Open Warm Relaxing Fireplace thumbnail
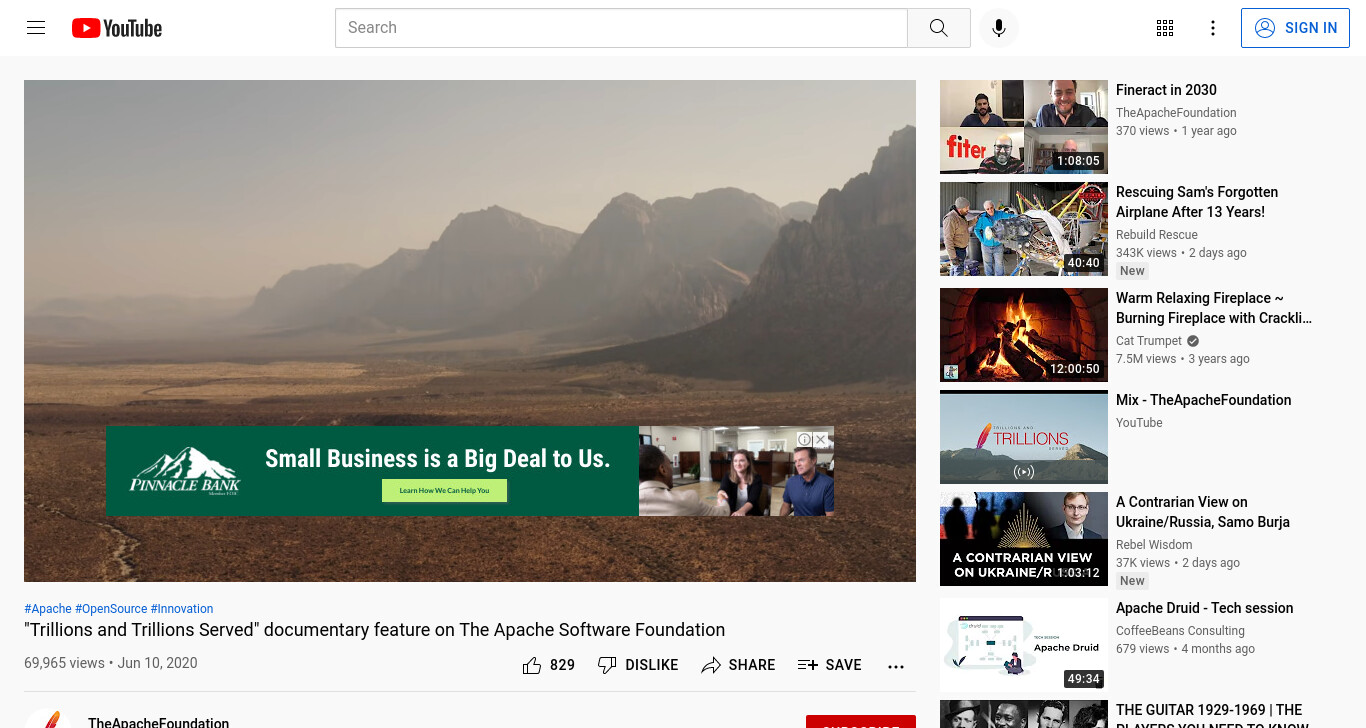1366x728 pixels. tap(1024, 335)
